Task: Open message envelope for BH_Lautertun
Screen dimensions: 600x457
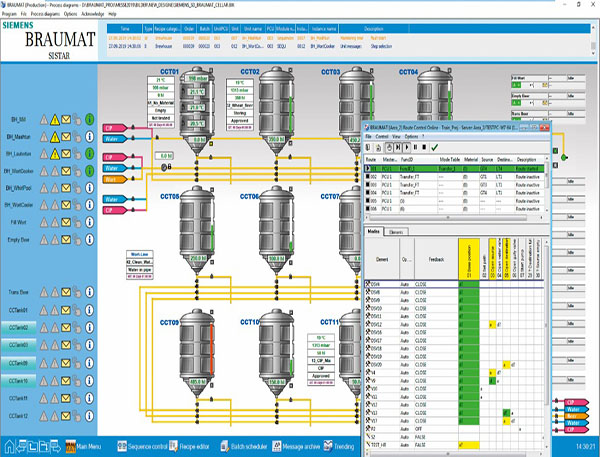Action: (x=66, y=154)
